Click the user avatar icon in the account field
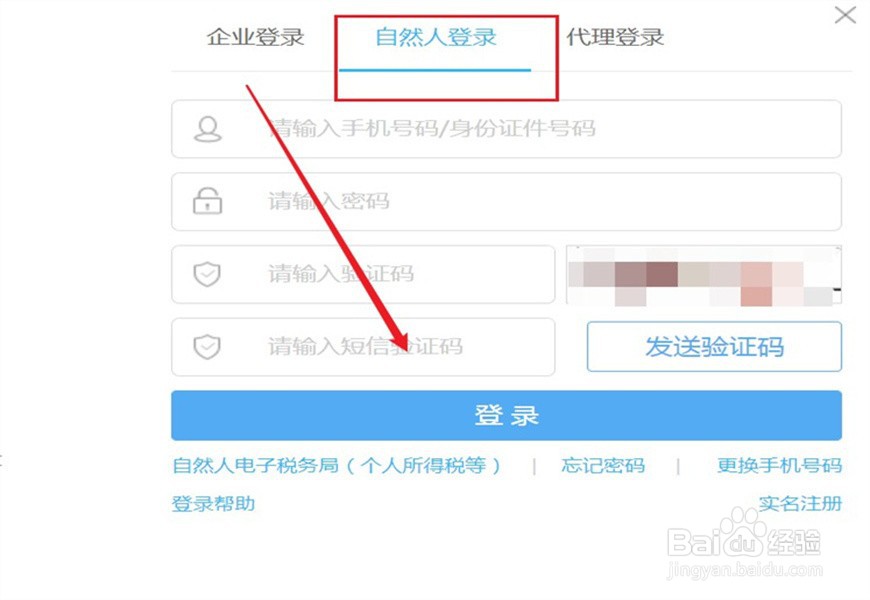This screenshot has height=600, width=870. click(208, 129)
